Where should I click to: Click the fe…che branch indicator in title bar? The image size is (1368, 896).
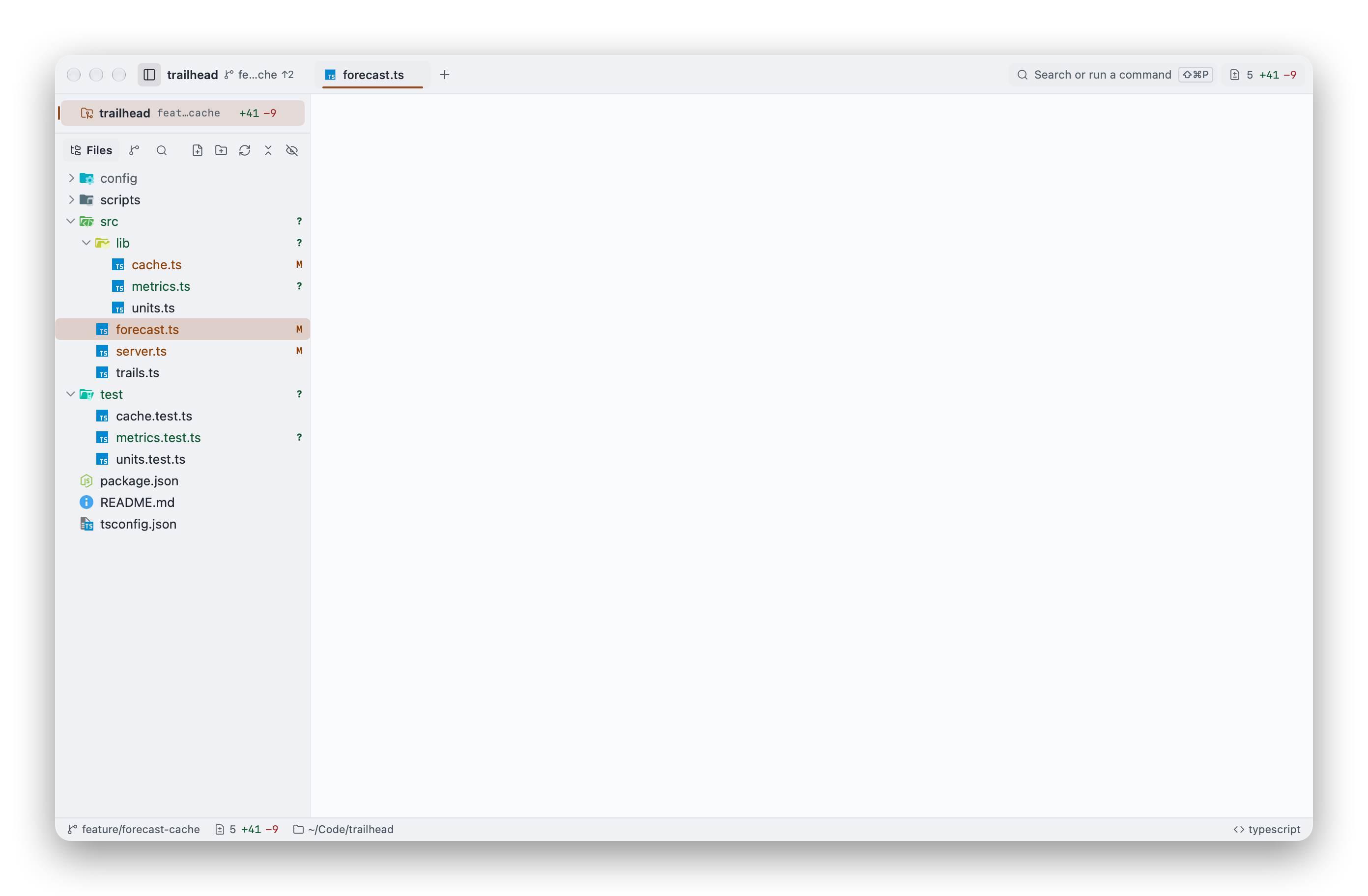click(258, 75)
